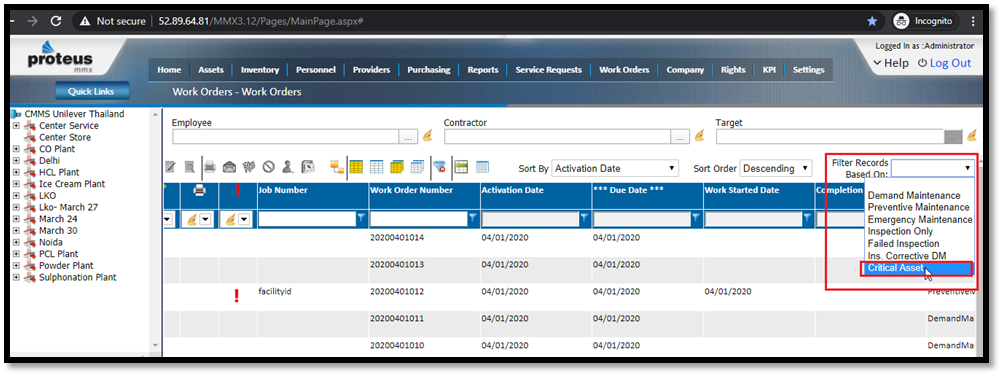Screen dimensions: 1002x376
Task: Click the Activation Date filter funnel
Action: click(x=584, y=219)
